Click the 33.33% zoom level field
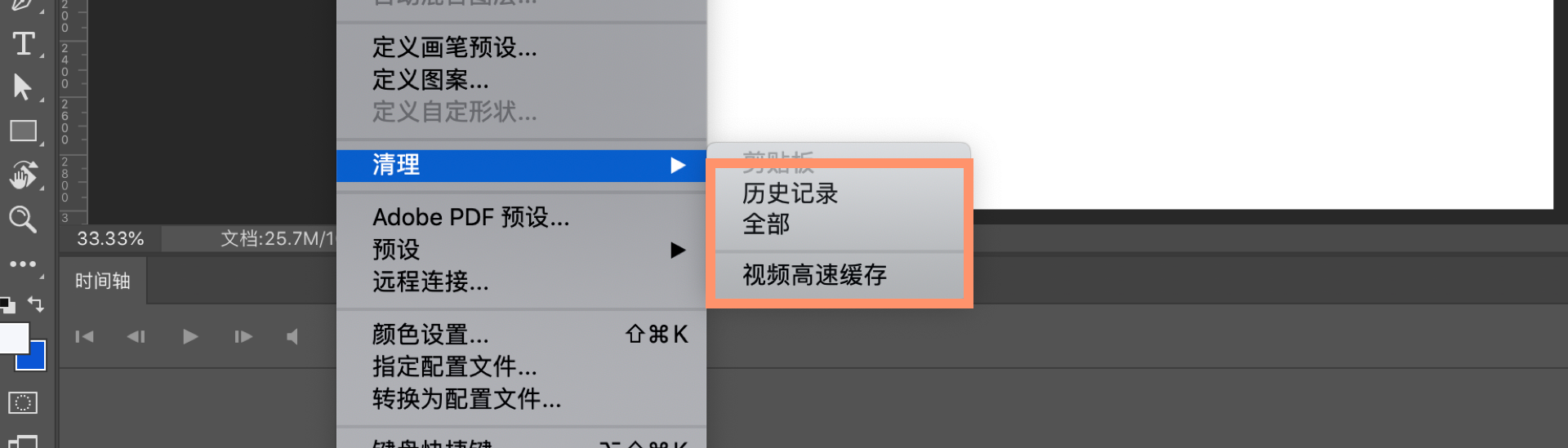The width and height of the screenshot is (1568, 448). [x=110, y=239]
